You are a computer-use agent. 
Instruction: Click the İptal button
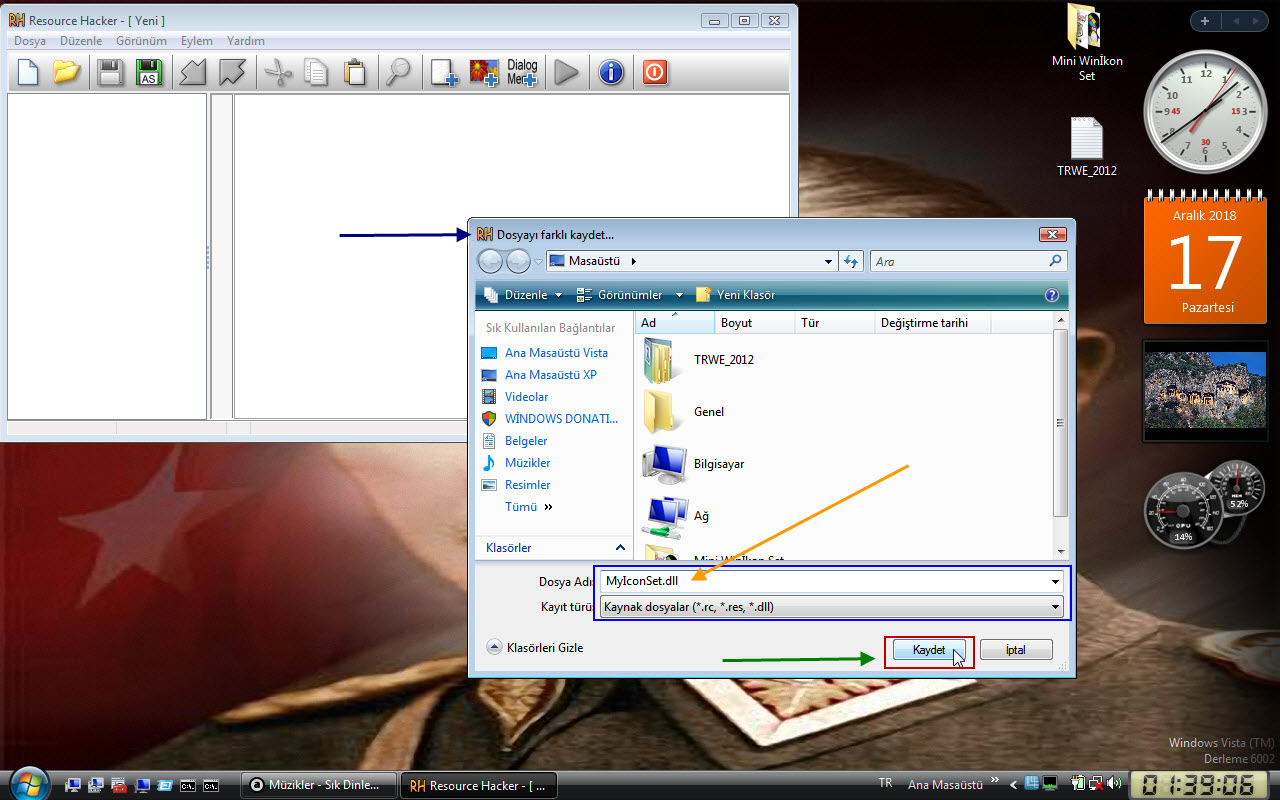pos(1016,650)
